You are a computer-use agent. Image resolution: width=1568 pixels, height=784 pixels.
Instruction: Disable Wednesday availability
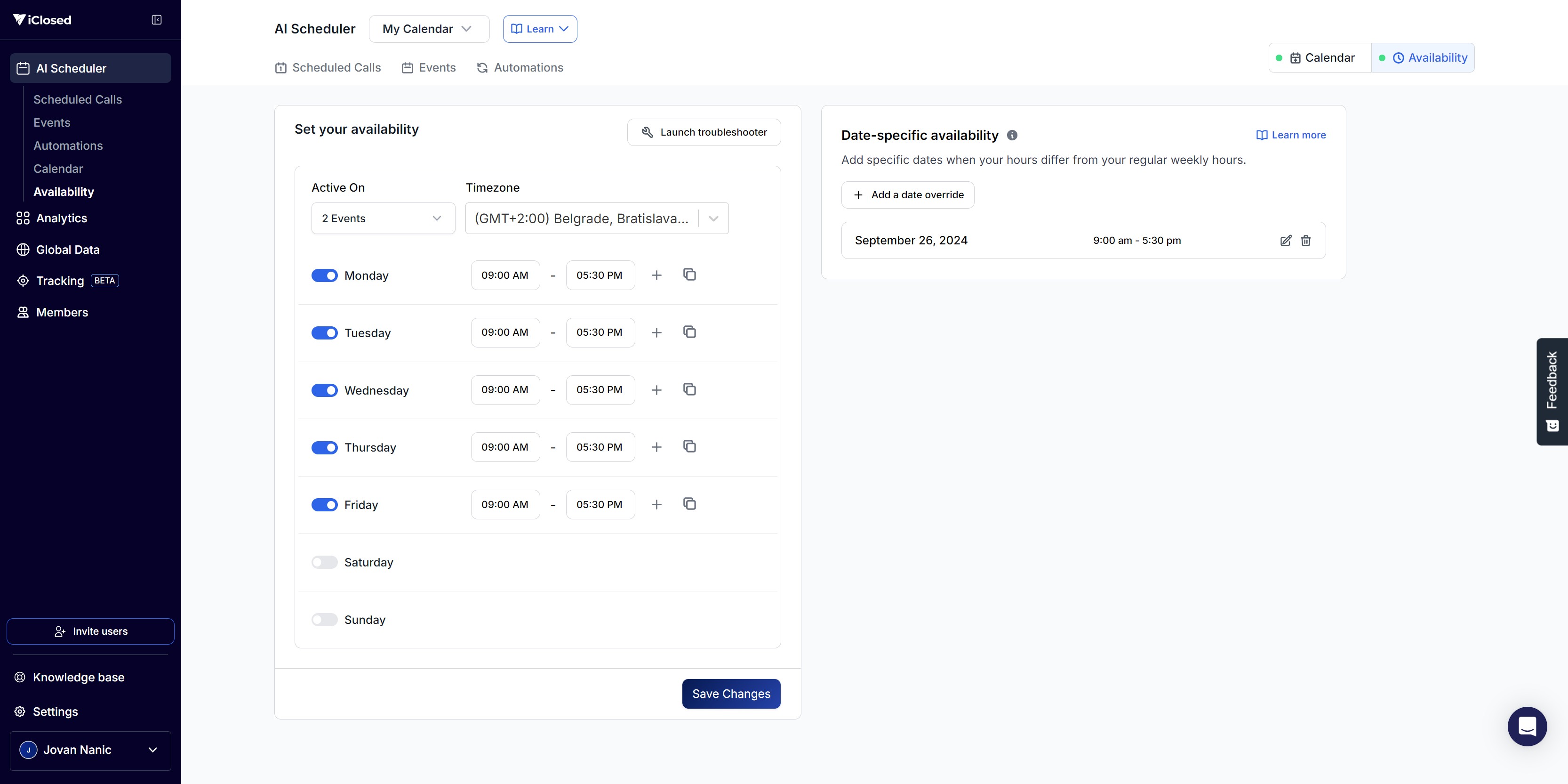[x=324, y=390]
